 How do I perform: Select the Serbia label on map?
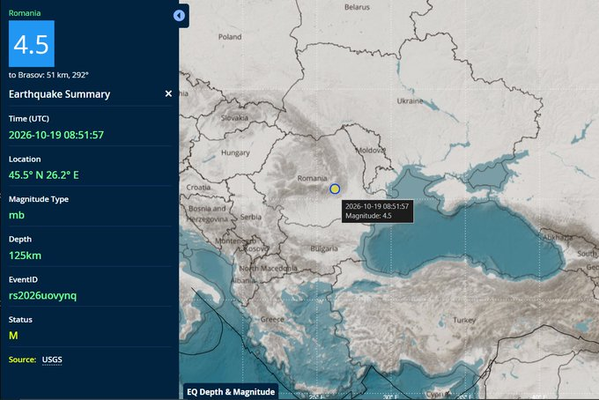click(251, 217)
